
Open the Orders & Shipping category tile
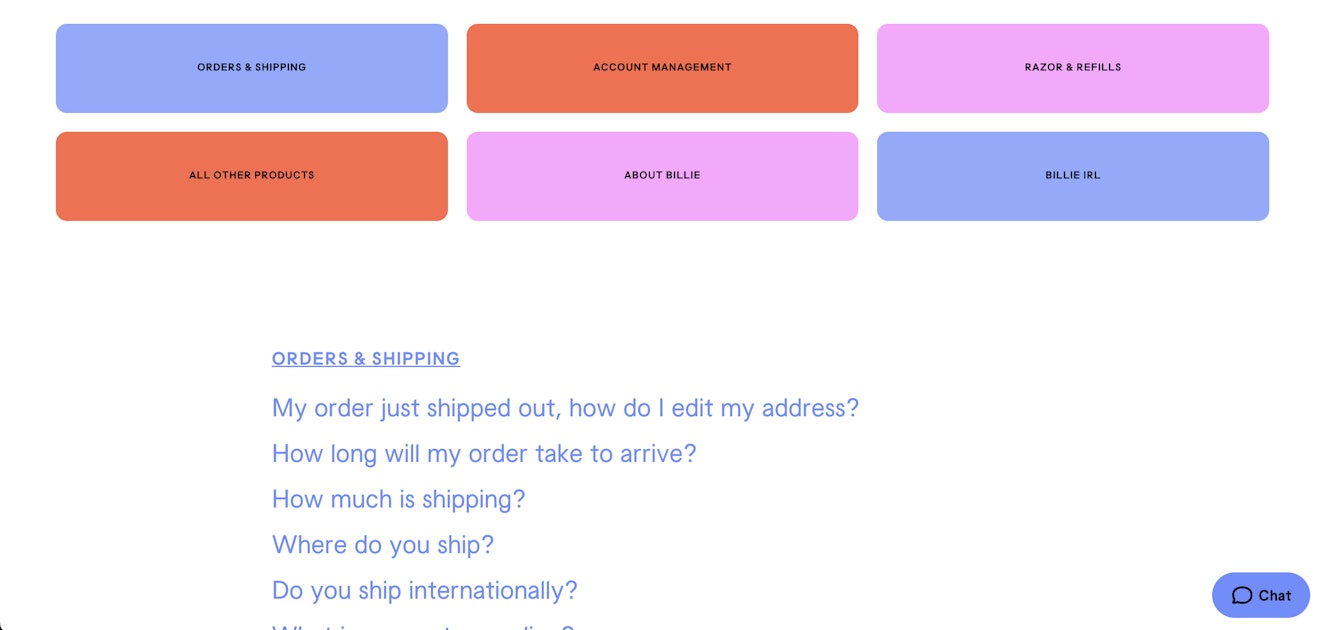click(252, 68)
